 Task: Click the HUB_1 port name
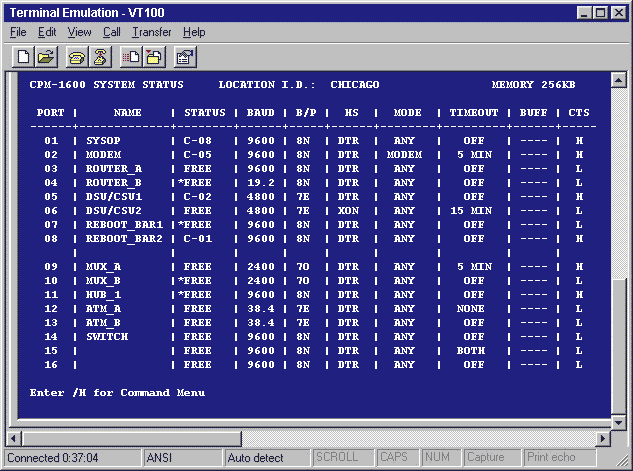103,295
